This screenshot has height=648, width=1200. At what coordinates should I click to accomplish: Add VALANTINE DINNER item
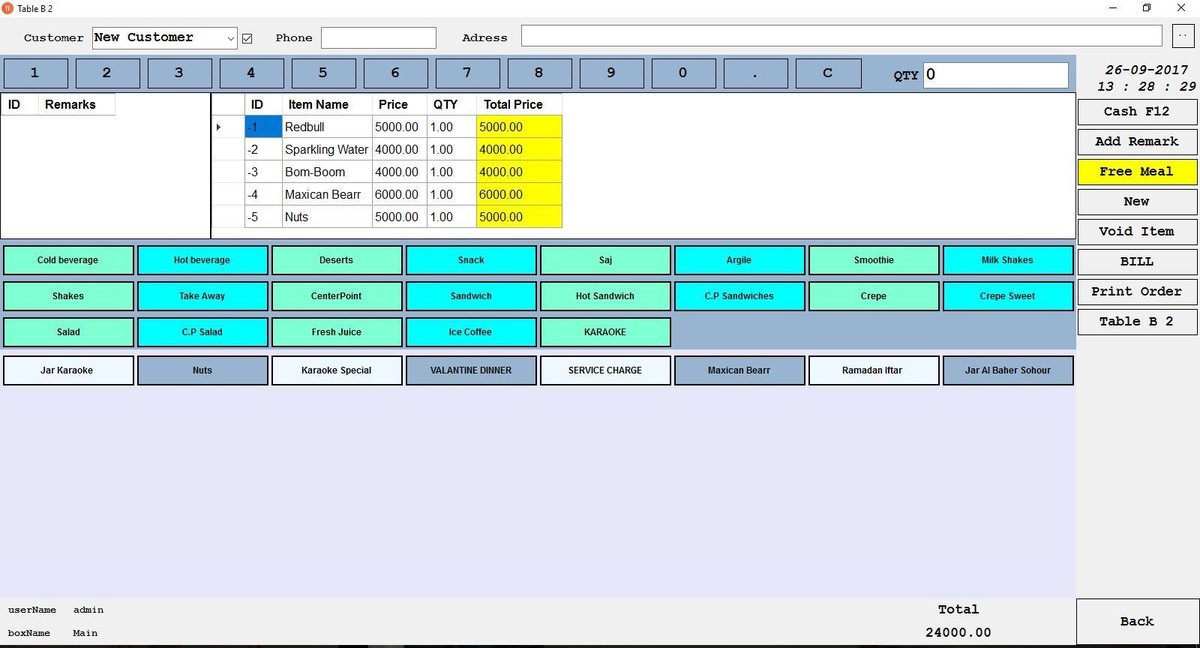coord(471,370)
